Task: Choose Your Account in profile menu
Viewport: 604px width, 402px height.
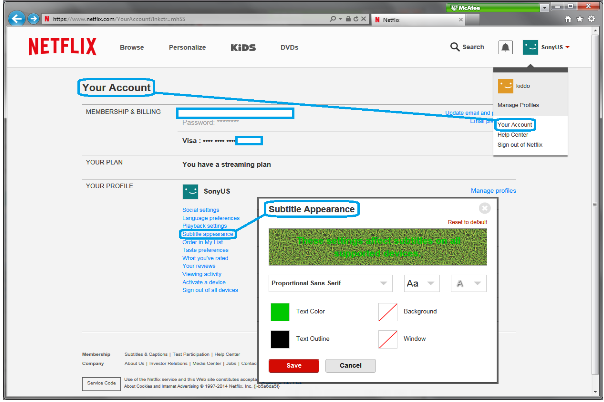Action: [x=515, y=125]
